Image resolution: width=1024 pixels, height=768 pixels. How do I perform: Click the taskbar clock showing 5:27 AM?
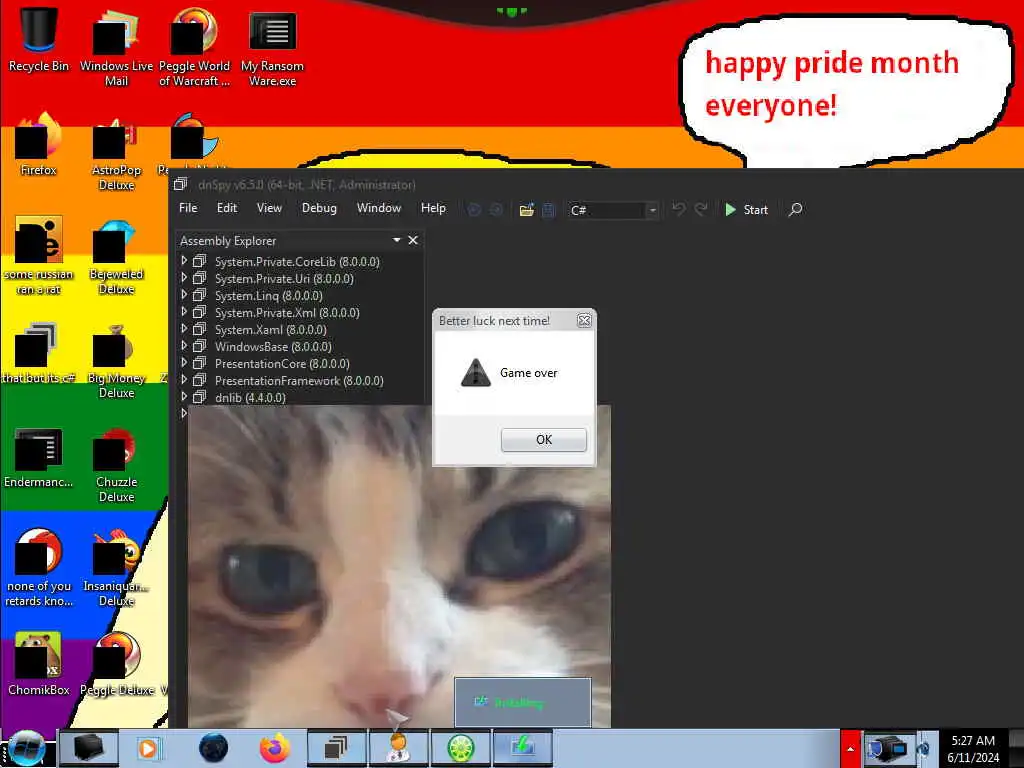973,748
